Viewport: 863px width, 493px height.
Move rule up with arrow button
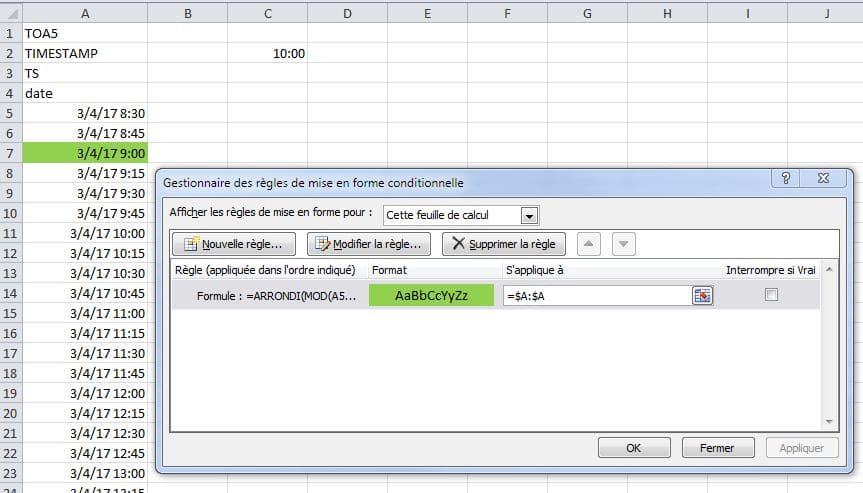coord(588,244)
